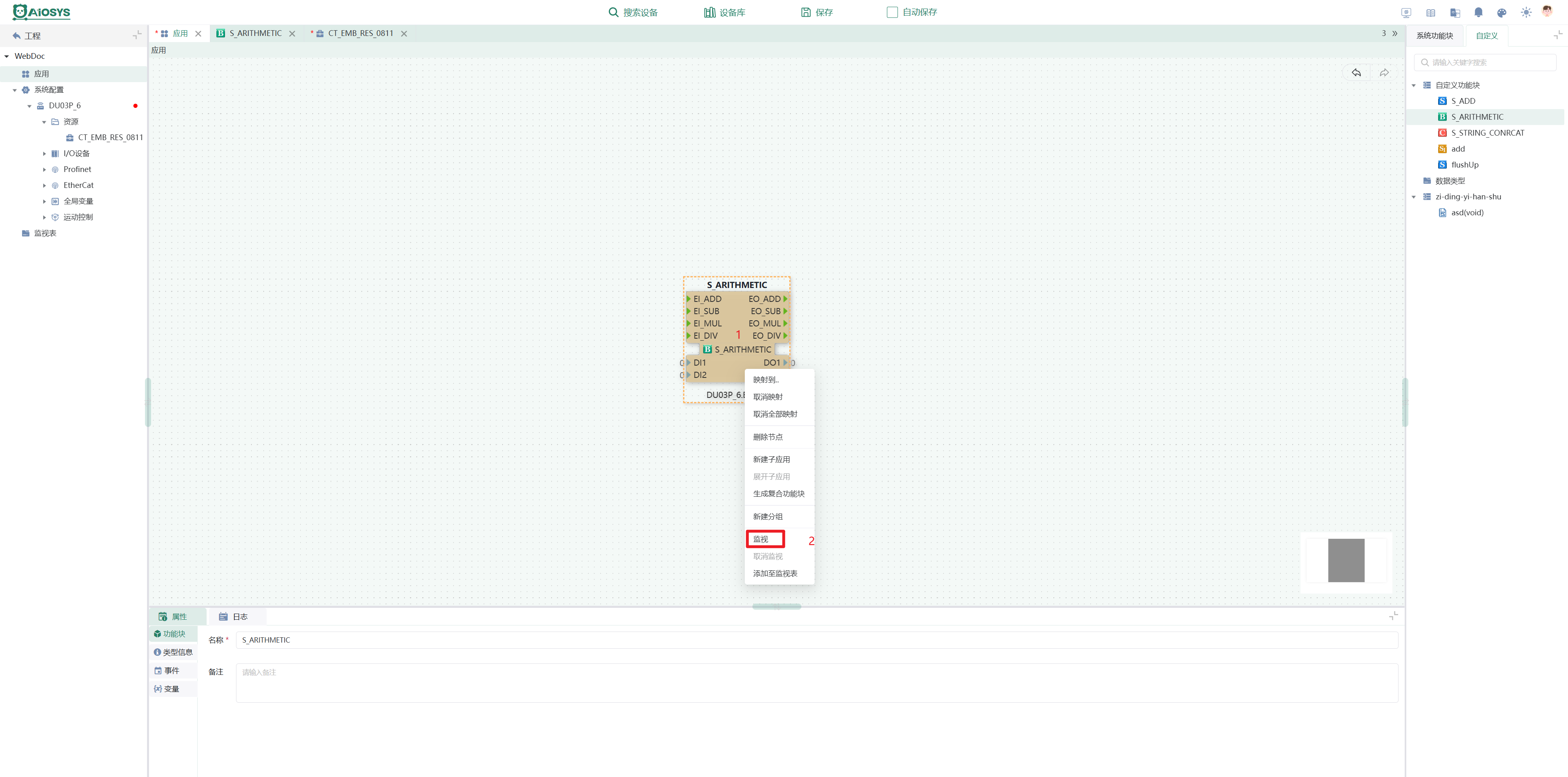1568x777 pixels.
Task: Click the table layout icon in top bar
Action: [x=1430, y=12]
